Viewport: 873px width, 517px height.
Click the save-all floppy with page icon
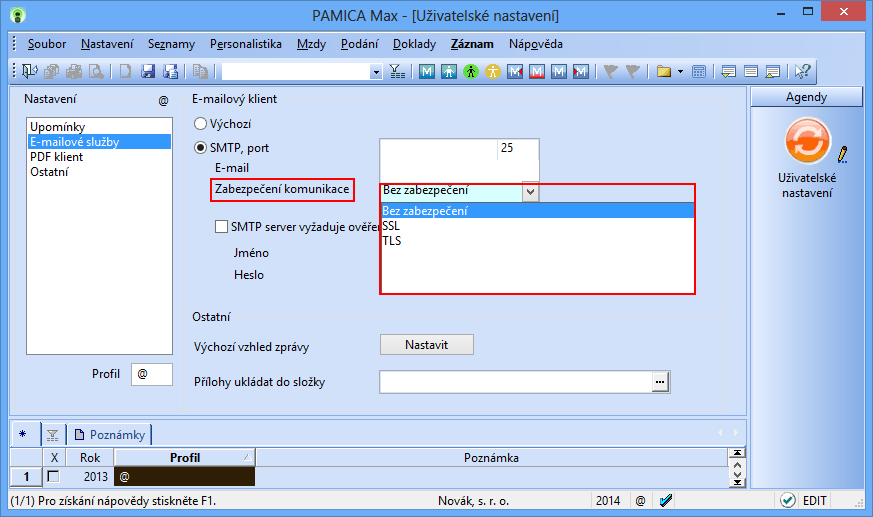(x=170, y=71)
